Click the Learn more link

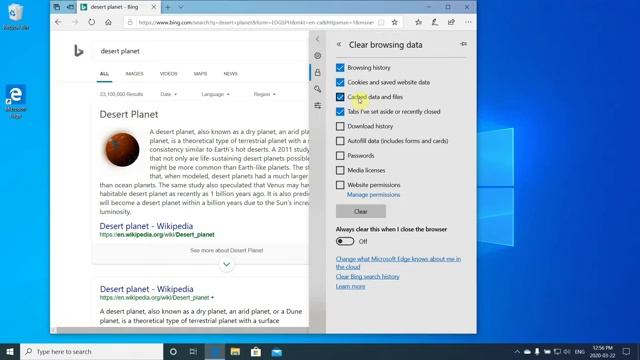(x=350, y=287)
